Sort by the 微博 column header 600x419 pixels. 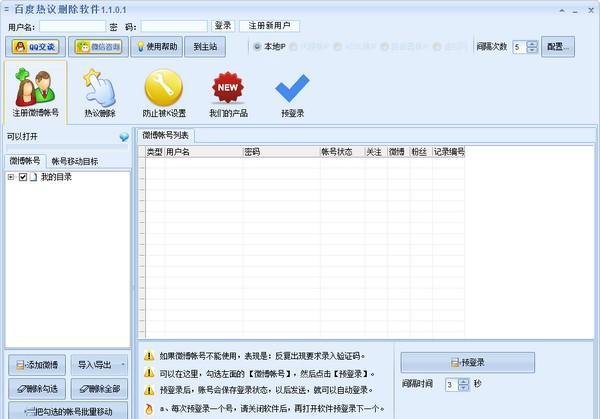[398, 152]
